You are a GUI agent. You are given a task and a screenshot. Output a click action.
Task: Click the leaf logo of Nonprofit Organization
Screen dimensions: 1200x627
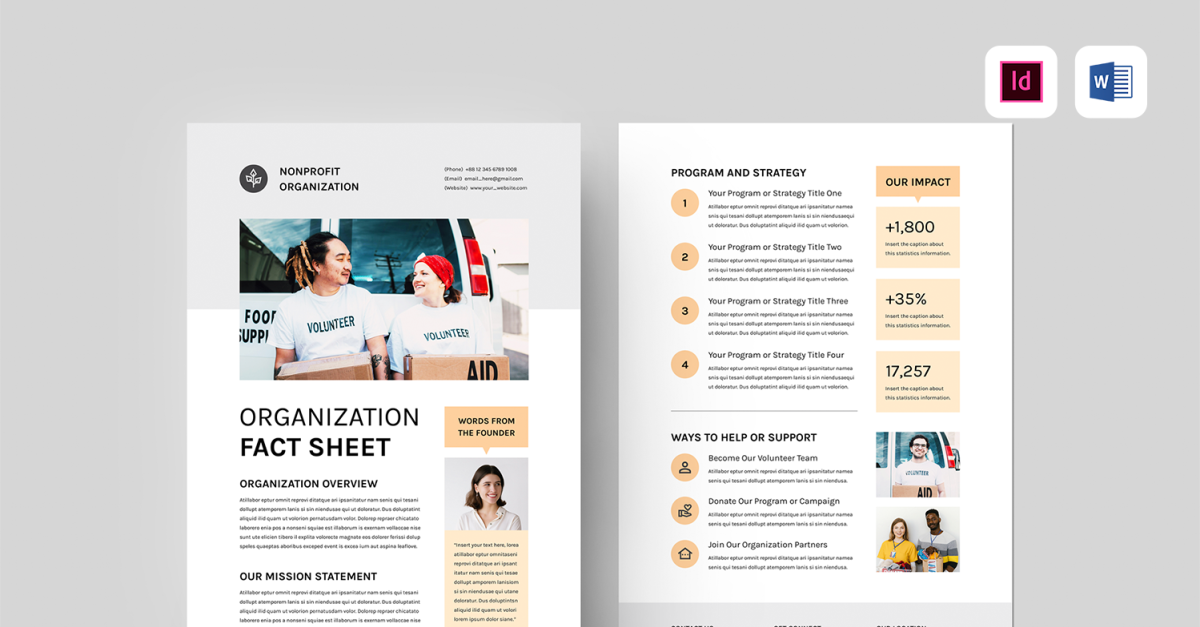pos(251,177)
